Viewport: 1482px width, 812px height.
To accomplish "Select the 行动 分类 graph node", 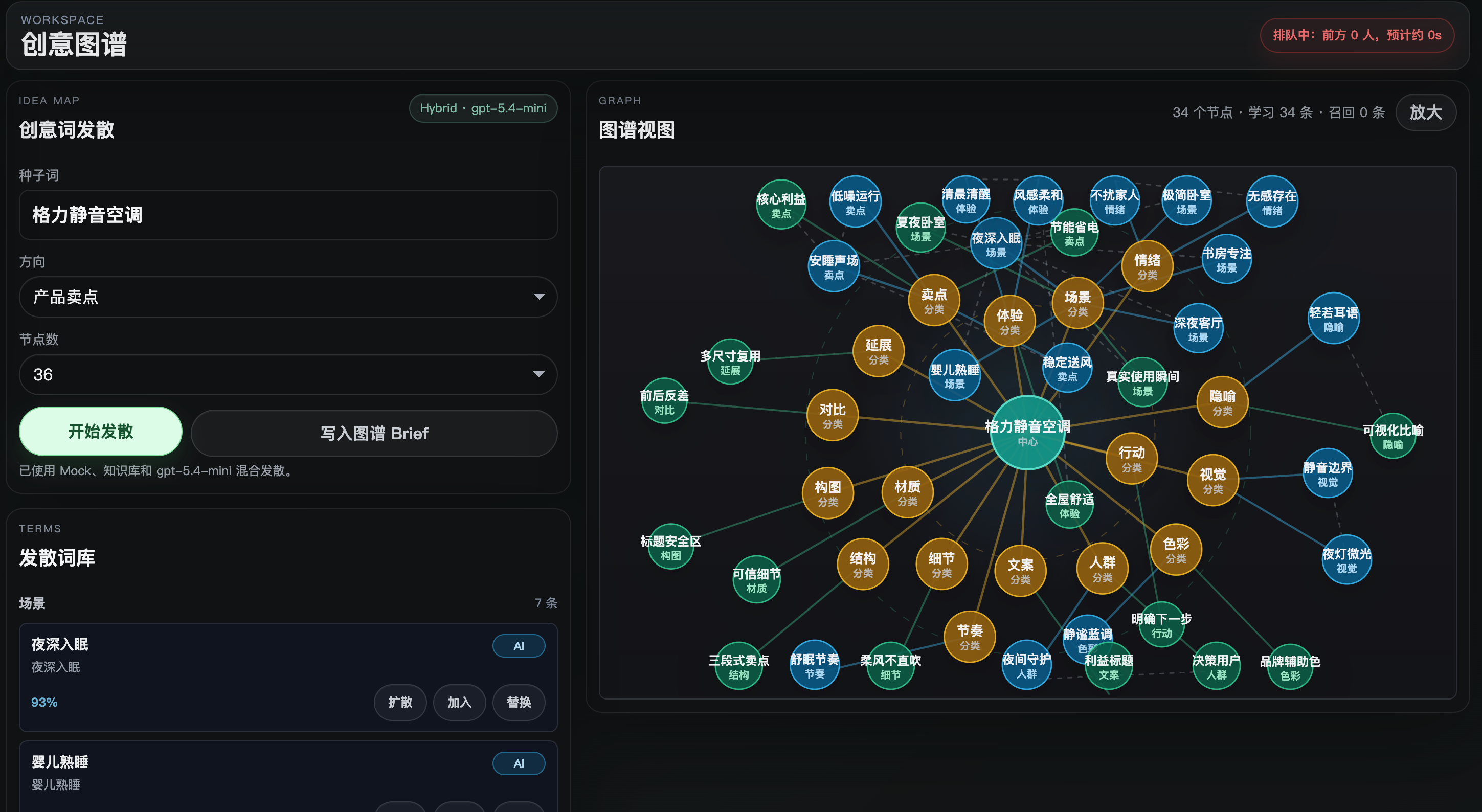I will pos(1132,458).
